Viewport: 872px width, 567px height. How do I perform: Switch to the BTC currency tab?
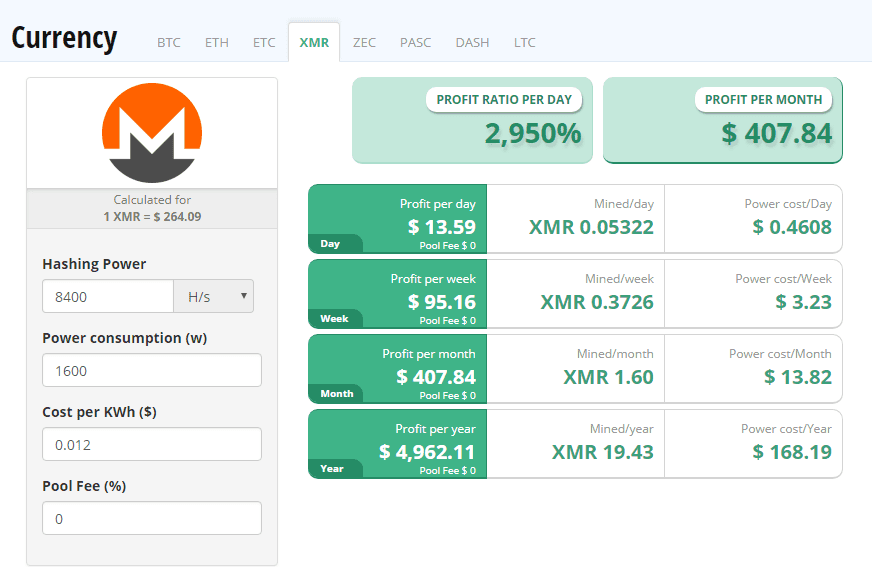click(168, 42)
